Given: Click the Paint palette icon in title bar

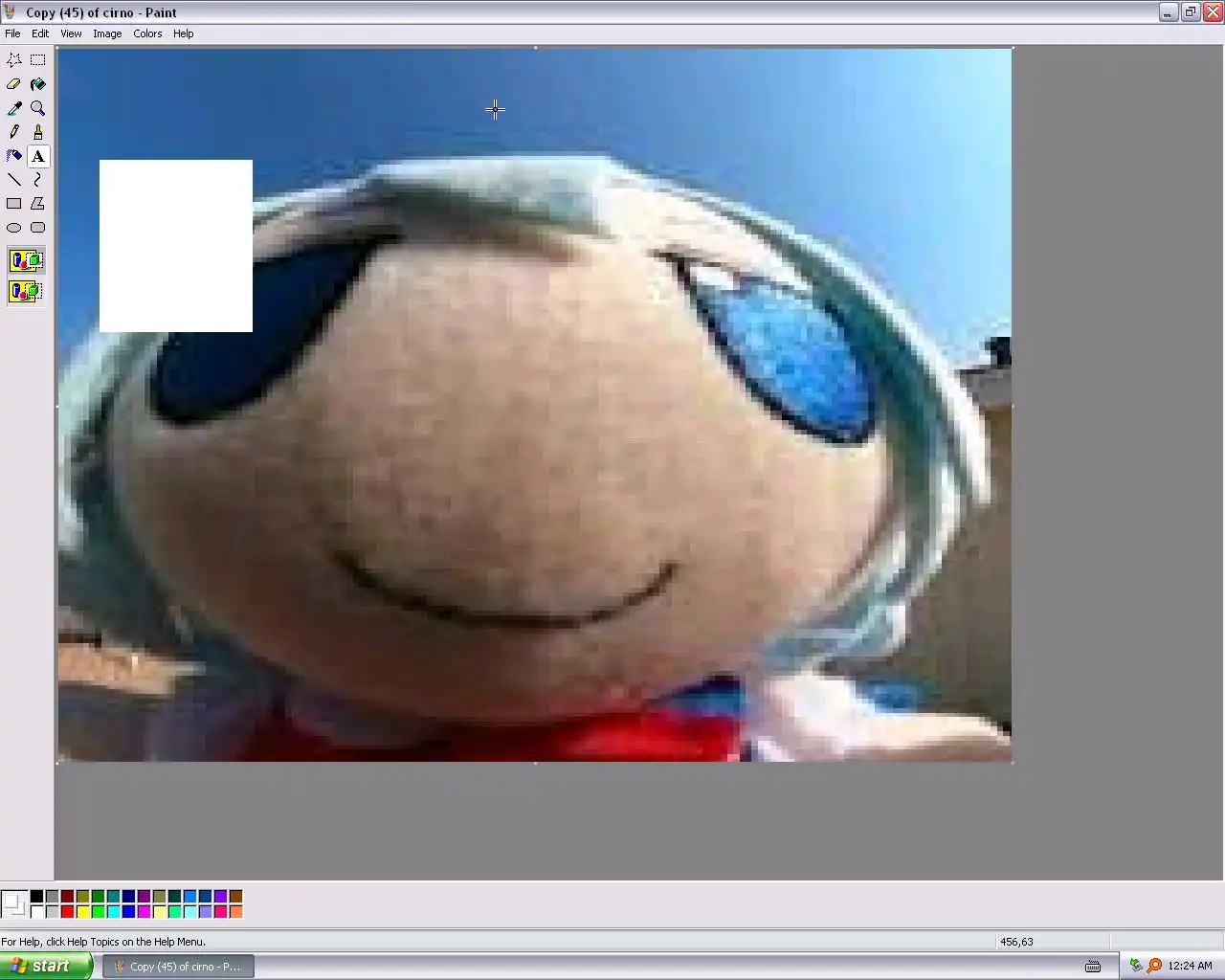Looking at the screenshot, I should coord(11,12).
